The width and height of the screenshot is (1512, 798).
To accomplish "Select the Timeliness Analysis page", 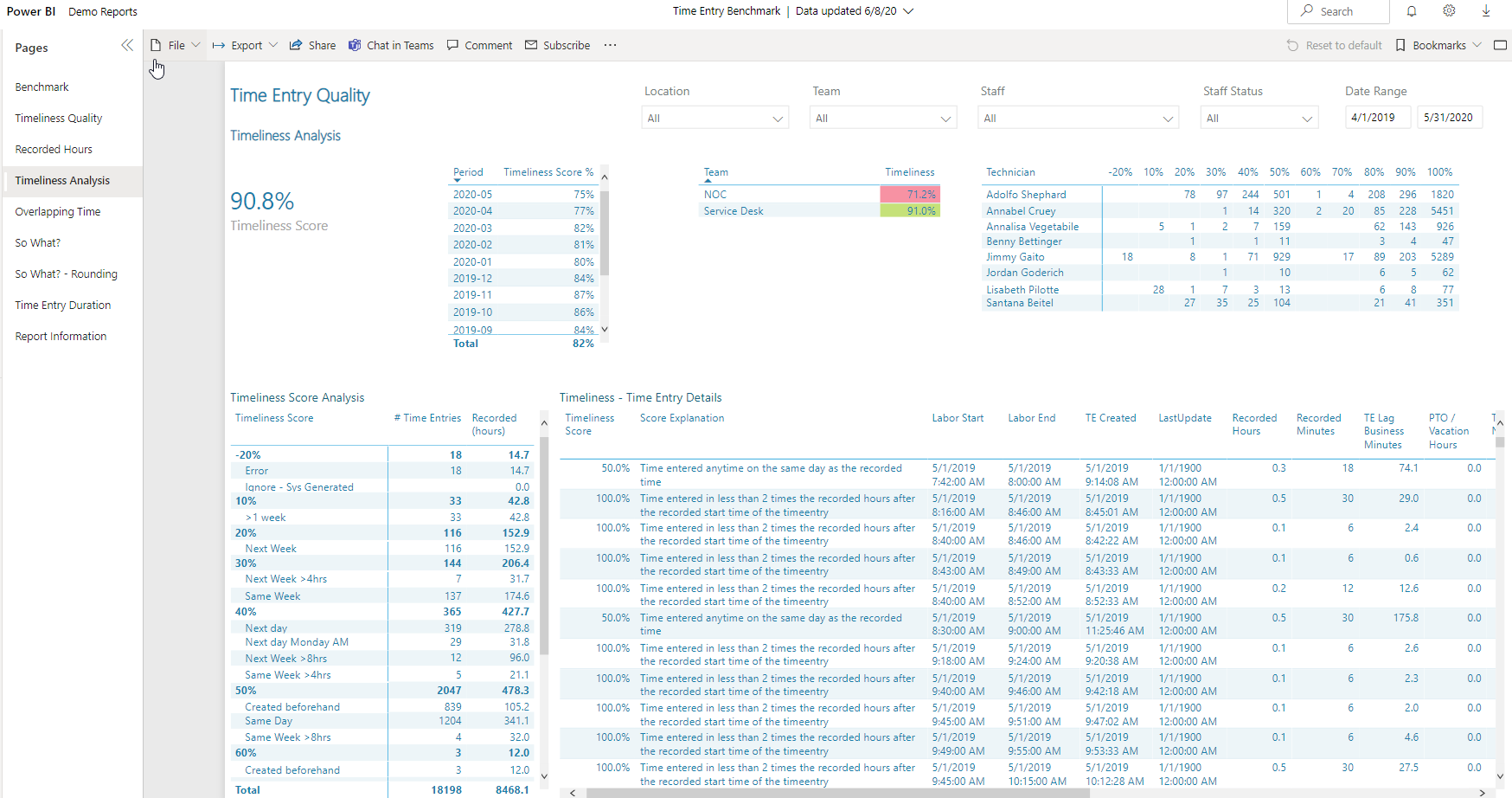I will (73, 180).
